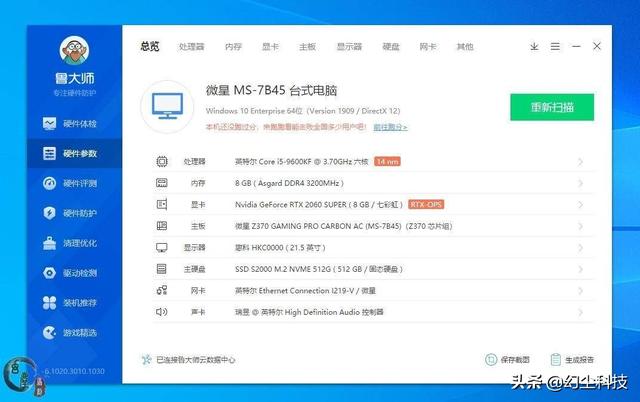Screen dimensions: 640x402
Task: Click the disk icon in 主硬盘 row
Action: (x=162, y=269)
